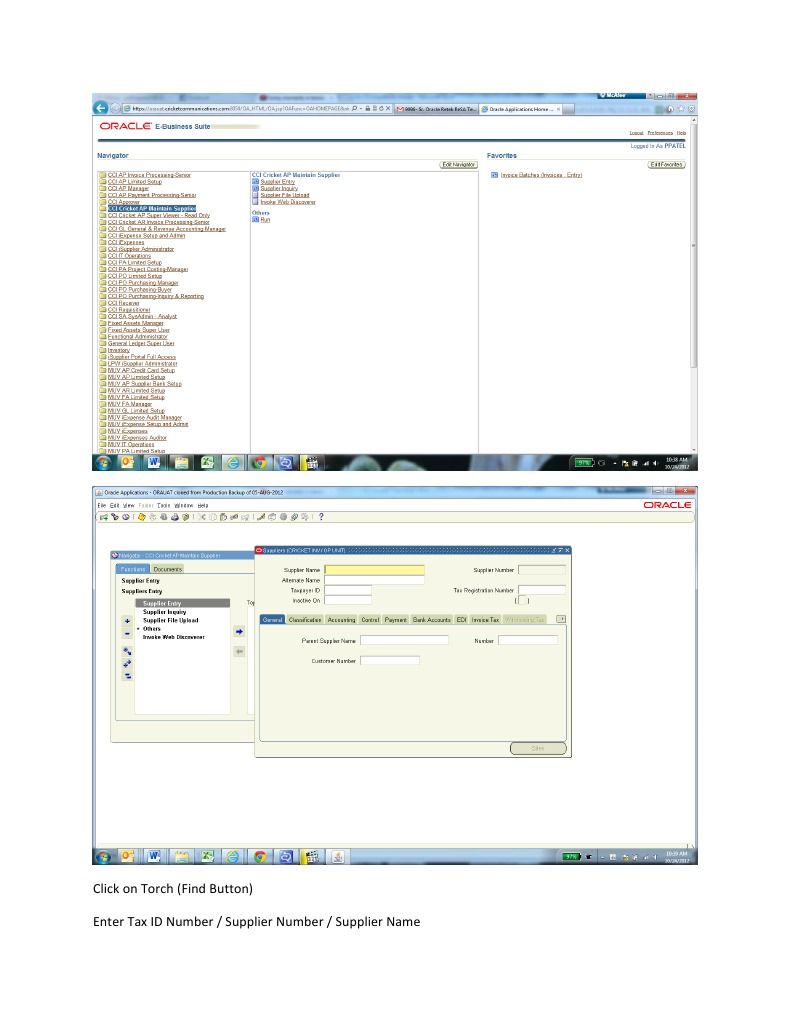Viewport: 791px width, 1023px height.
Task: Click the Print icon in Forms toolbar
Action: [175, 517]
